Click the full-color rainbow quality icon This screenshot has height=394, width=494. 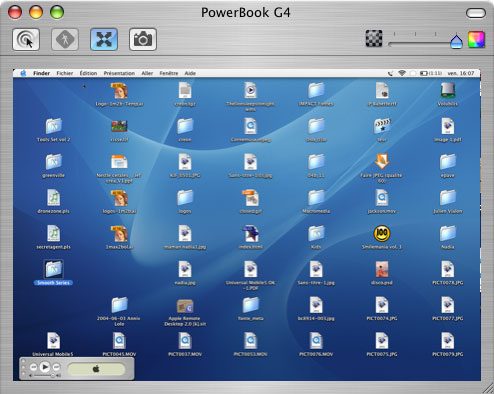pyautogui.click(x=476, y=39)
